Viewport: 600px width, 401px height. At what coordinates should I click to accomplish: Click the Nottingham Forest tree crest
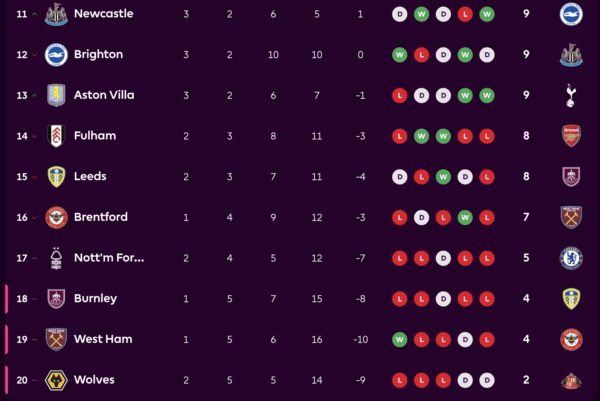56,258
